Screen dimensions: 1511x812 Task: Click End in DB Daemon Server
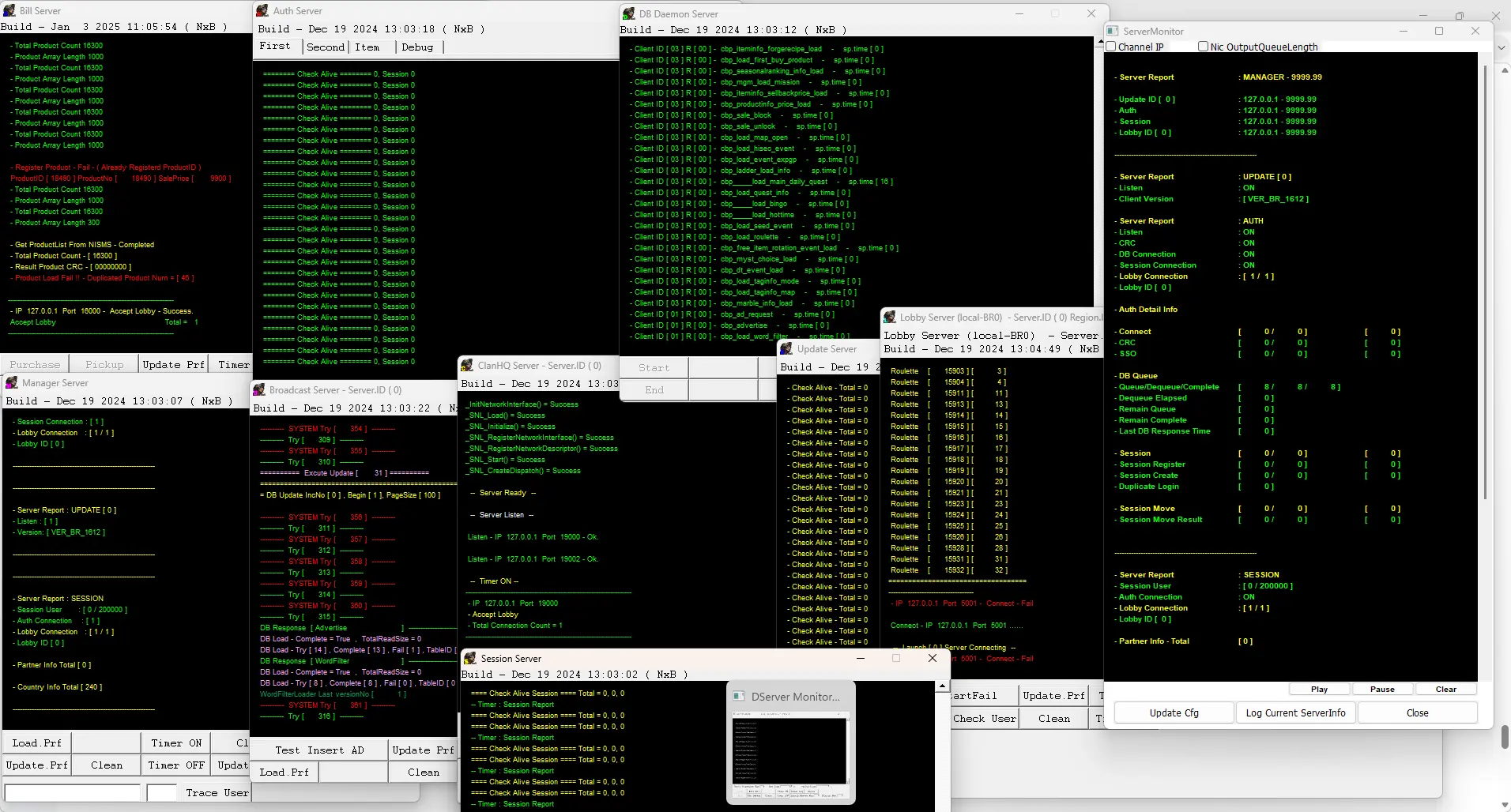tap(654, 389)
